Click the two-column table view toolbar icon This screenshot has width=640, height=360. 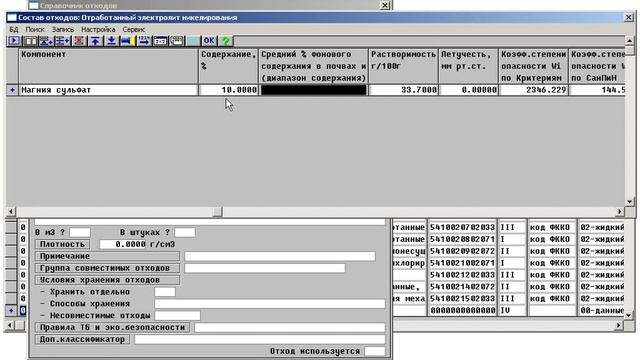point(30,41)
